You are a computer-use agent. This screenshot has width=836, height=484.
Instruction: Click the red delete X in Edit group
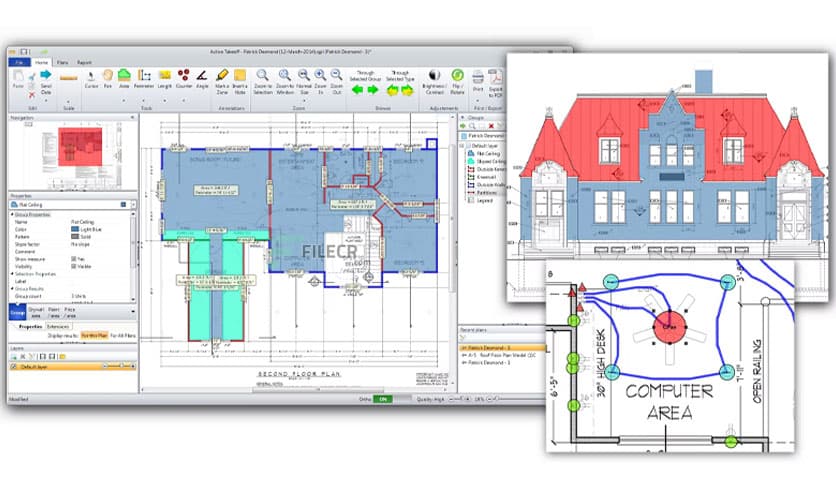31,95
